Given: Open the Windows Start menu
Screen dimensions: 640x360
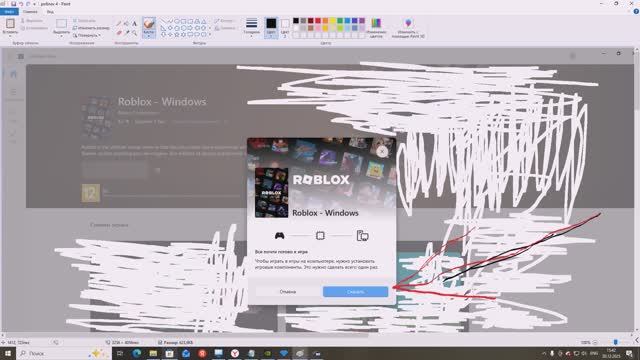Looking at the screenshot, I should (8, 353).
